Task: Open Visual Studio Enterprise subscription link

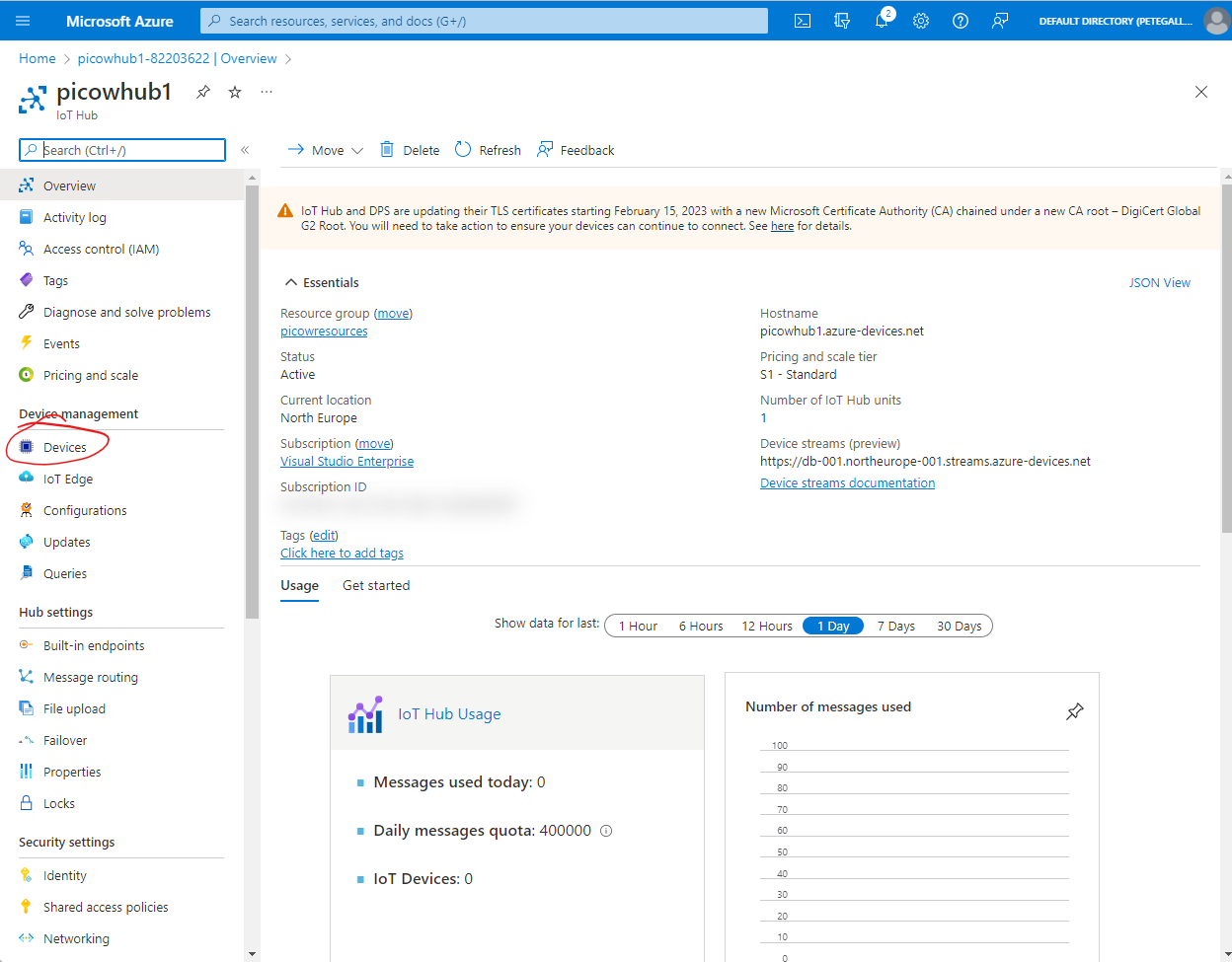Action: tap(346, 462)
